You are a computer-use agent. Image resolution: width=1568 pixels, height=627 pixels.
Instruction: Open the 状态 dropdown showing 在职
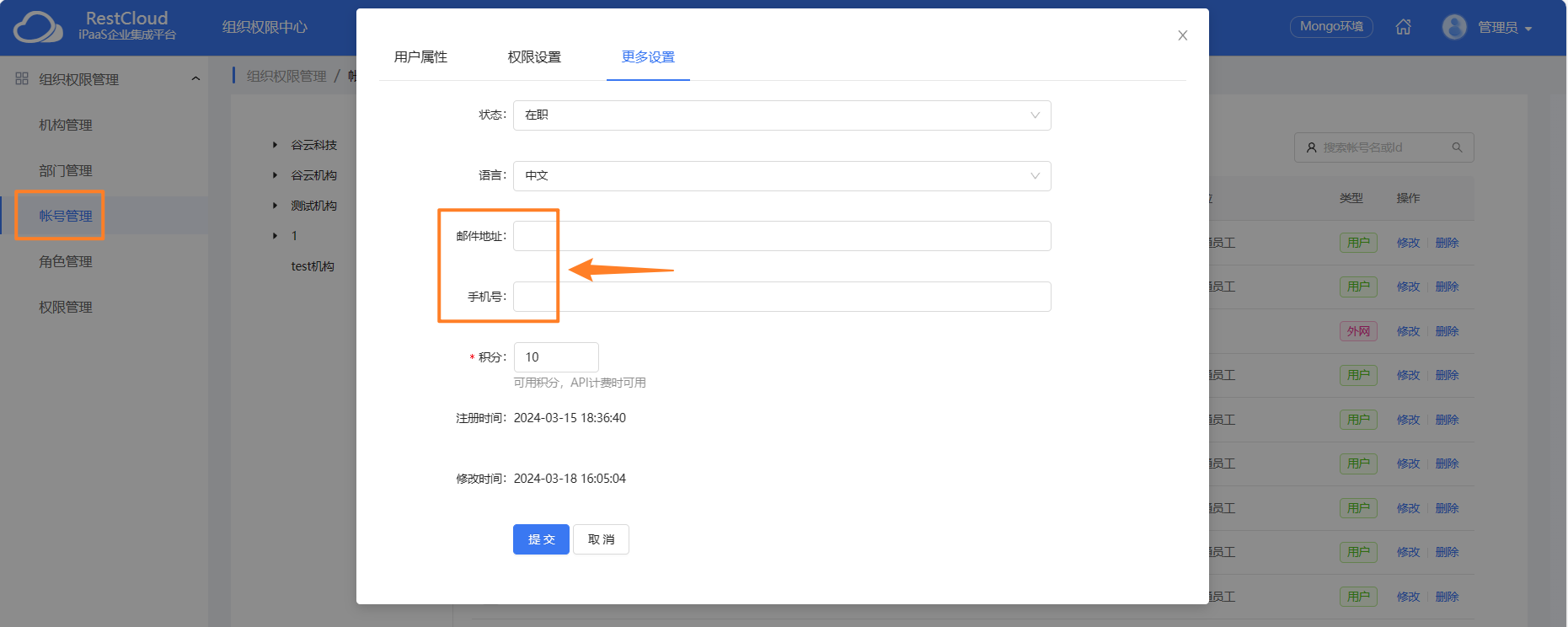pos(782,115)
